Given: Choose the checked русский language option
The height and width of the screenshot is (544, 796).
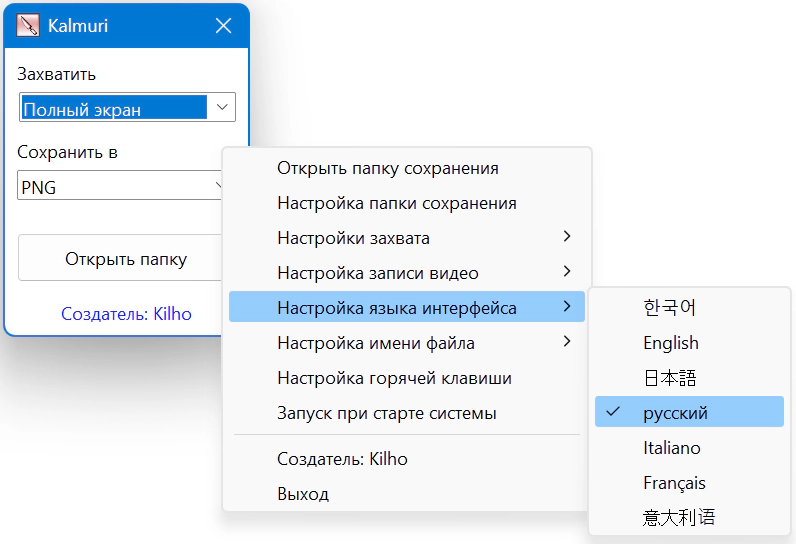Looking at the screenshot, I should click(675, 412).
